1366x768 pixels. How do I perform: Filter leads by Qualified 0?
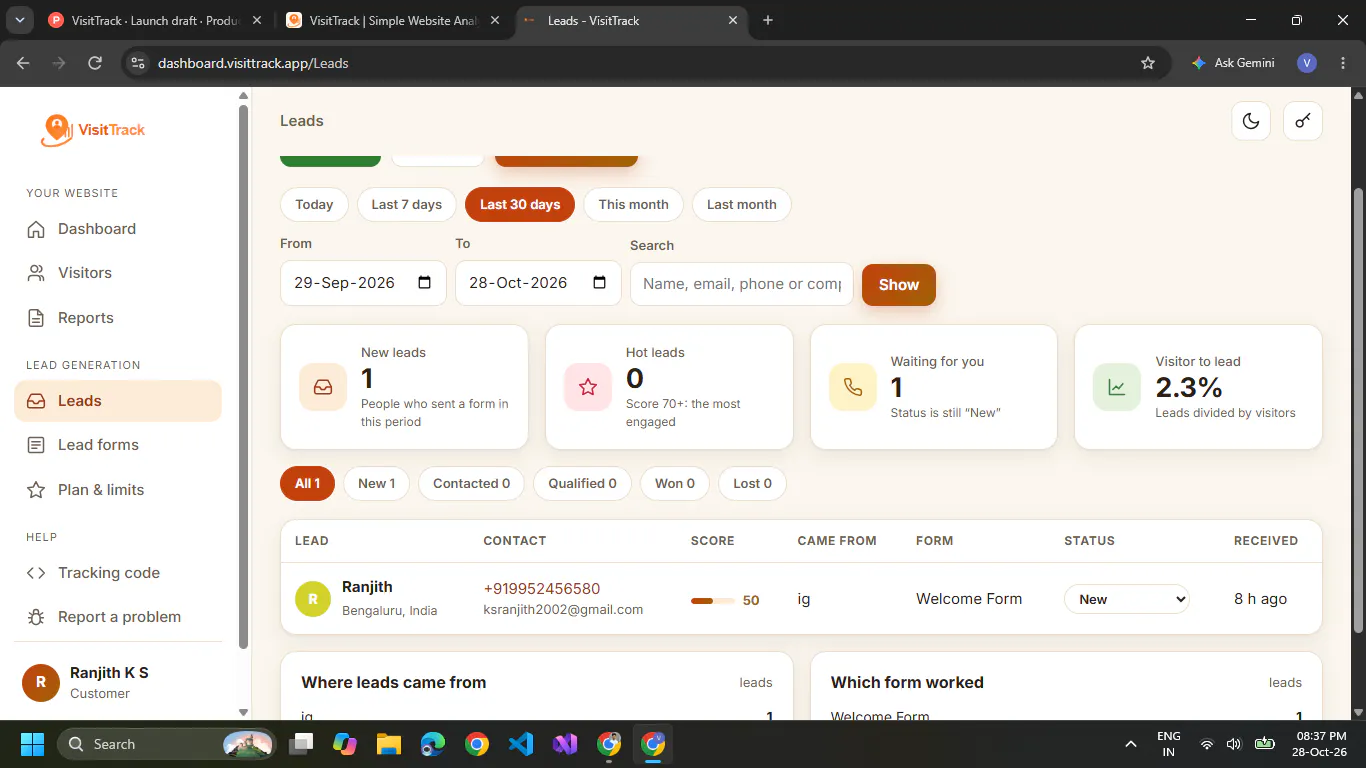click(x=582, y=483)
